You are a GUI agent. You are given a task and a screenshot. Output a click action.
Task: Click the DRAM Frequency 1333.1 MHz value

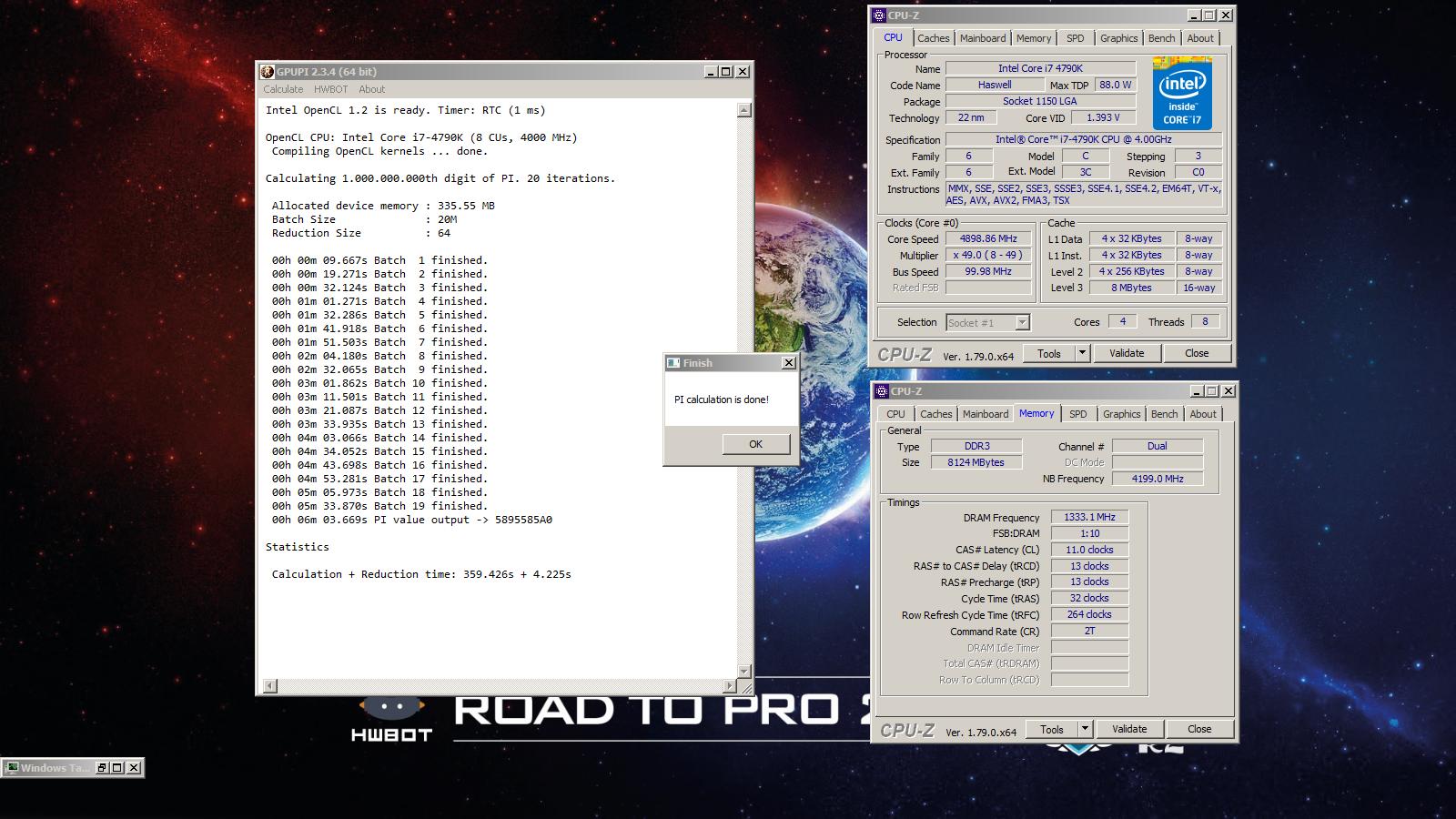tap(1089, 518)
